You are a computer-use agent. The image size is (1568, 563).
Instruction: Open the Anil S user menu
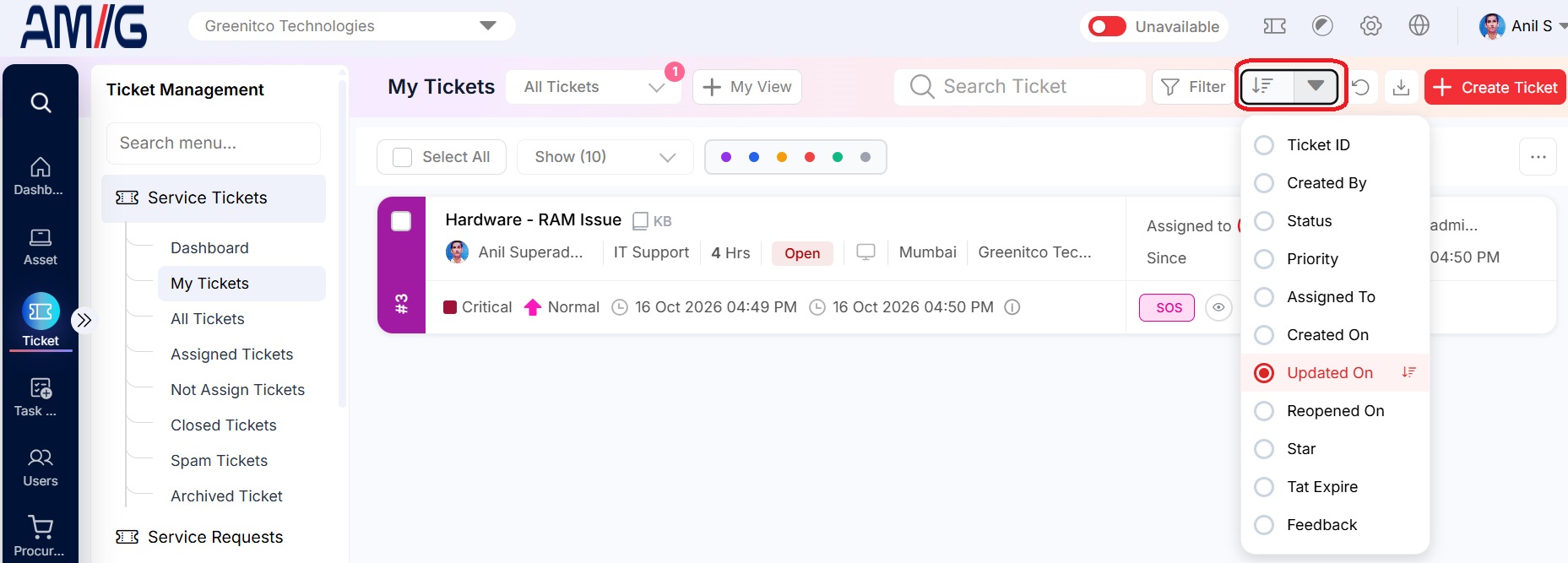(x=1523, y=26)
